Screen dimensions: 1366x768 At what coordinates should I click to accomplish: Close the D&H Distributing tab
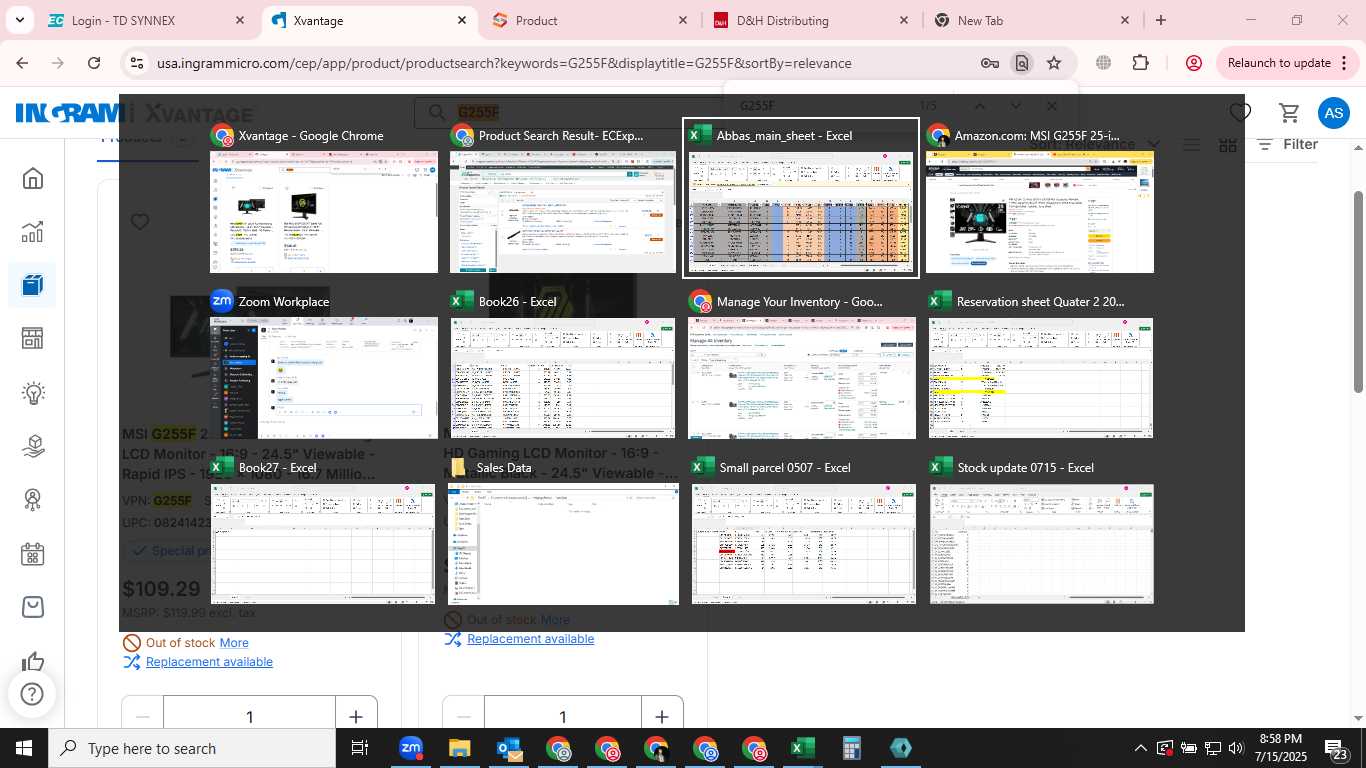(903, 20)
